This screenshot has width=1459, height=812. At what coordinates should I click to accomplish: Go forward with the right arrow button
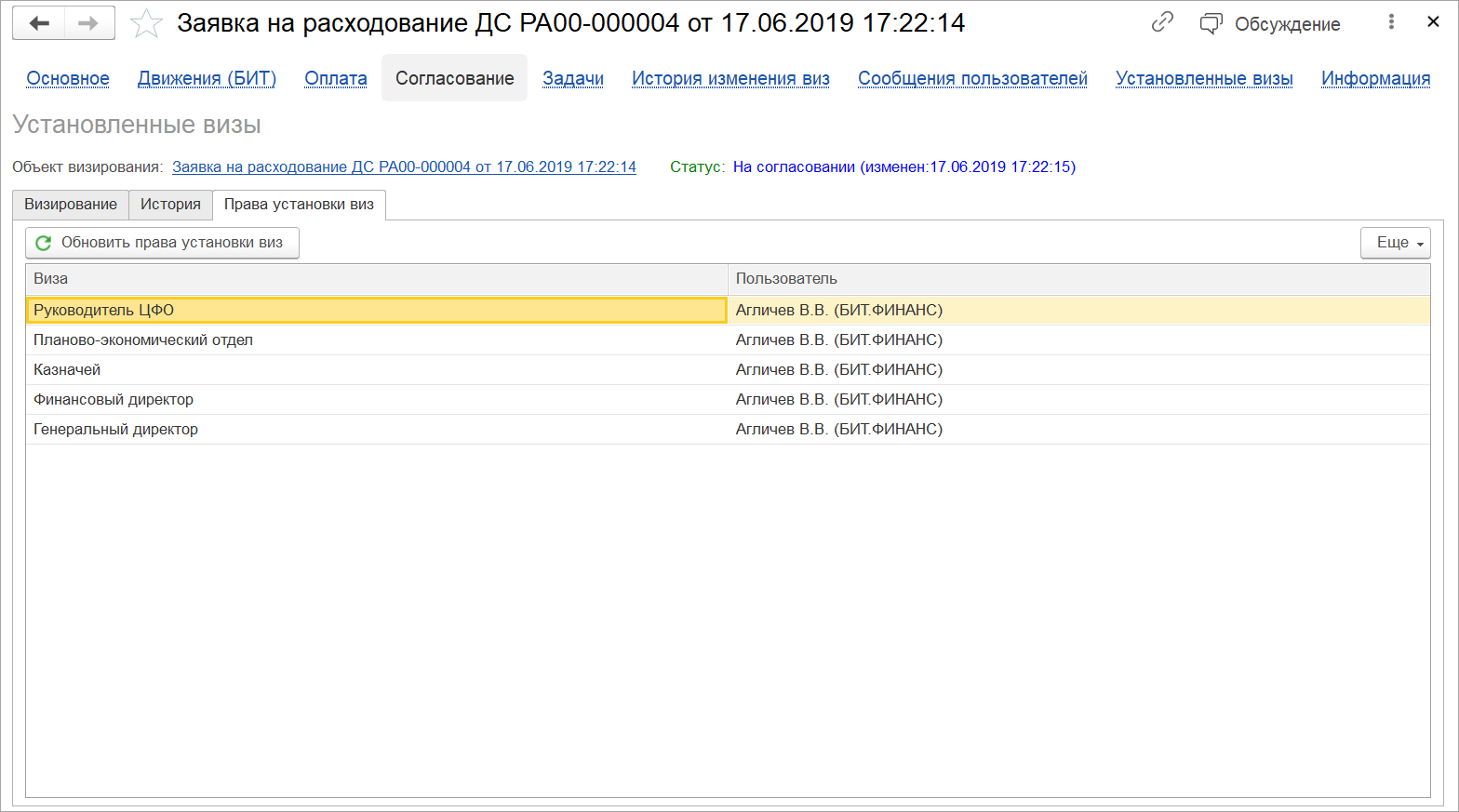(x=89, y=23)
